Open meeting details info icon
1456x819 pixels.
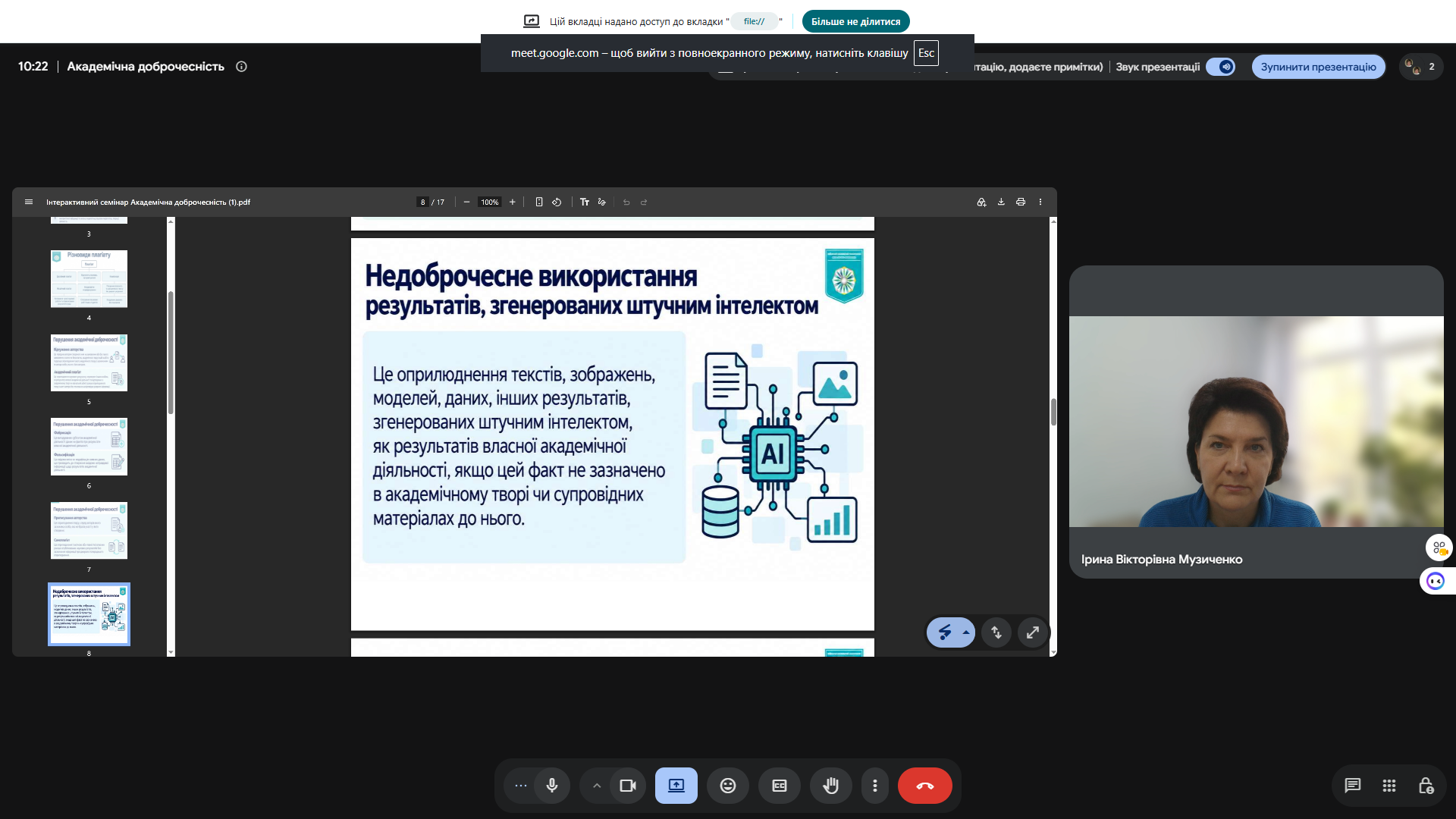[241, 67]
